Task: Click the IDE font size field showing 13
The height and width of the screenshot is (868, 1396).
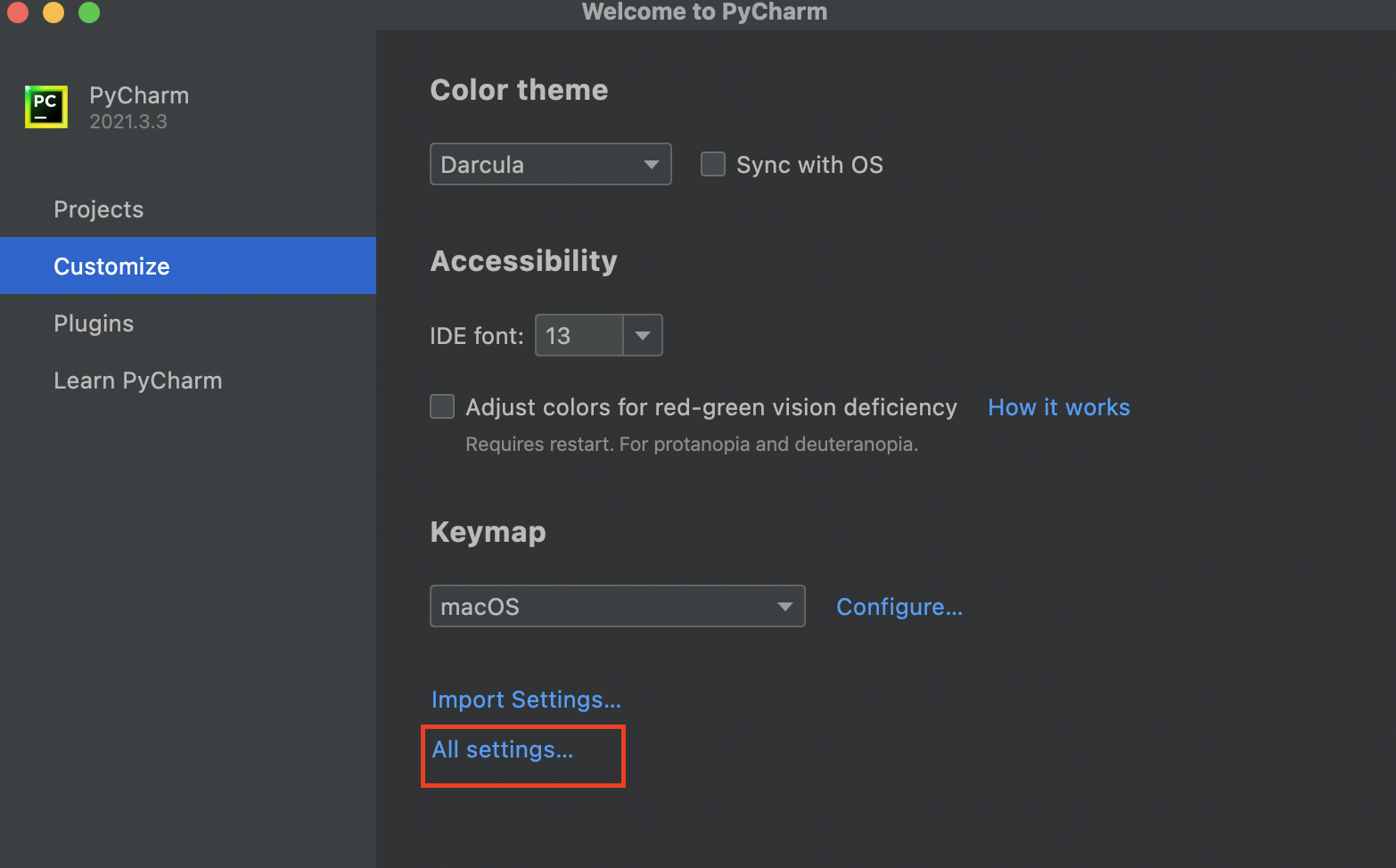Action: click(579, 335)
